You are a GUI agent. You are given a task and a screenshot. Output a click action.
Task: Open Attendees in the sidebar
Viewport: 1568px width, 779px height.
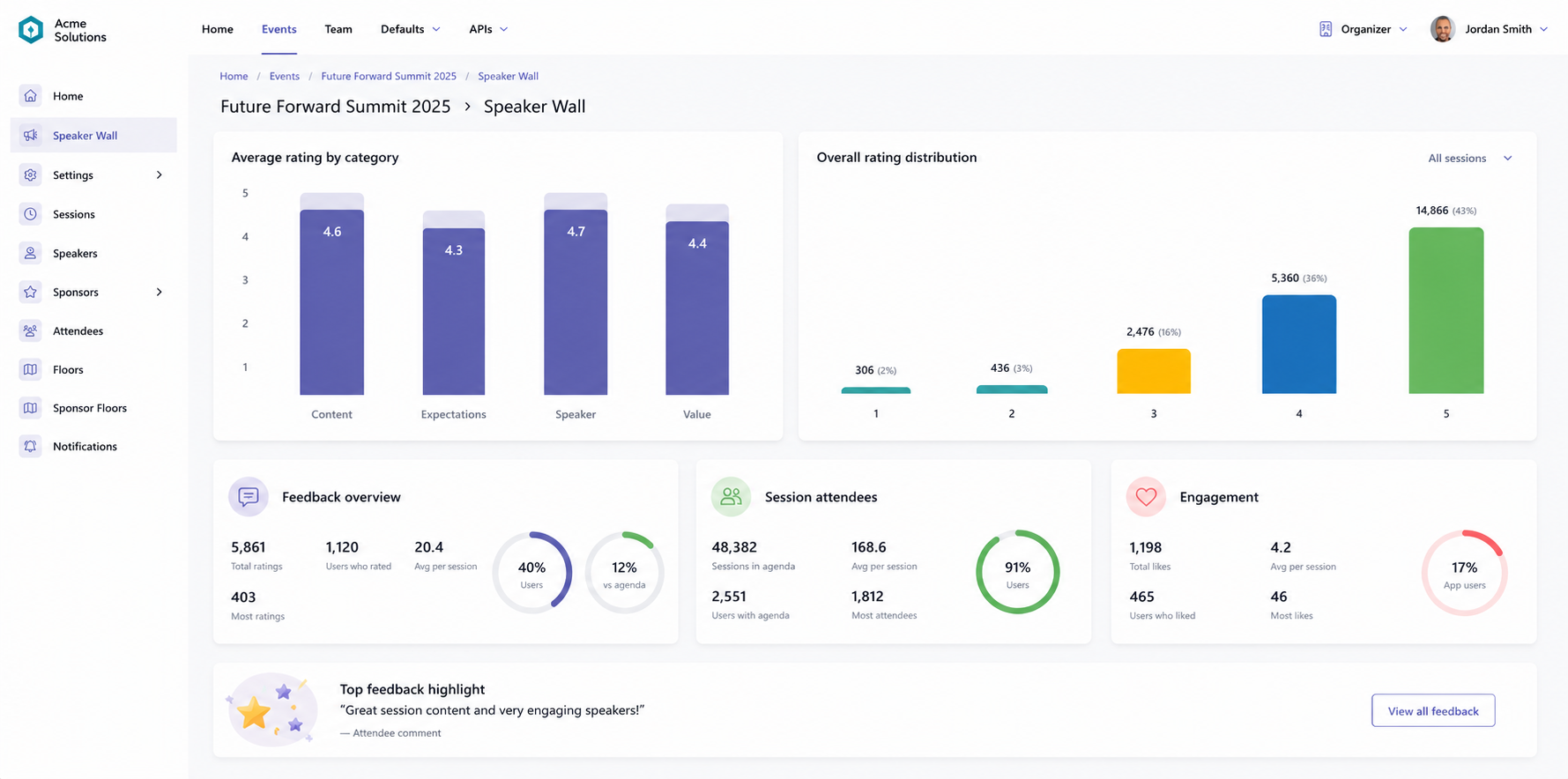coord(93,330)
